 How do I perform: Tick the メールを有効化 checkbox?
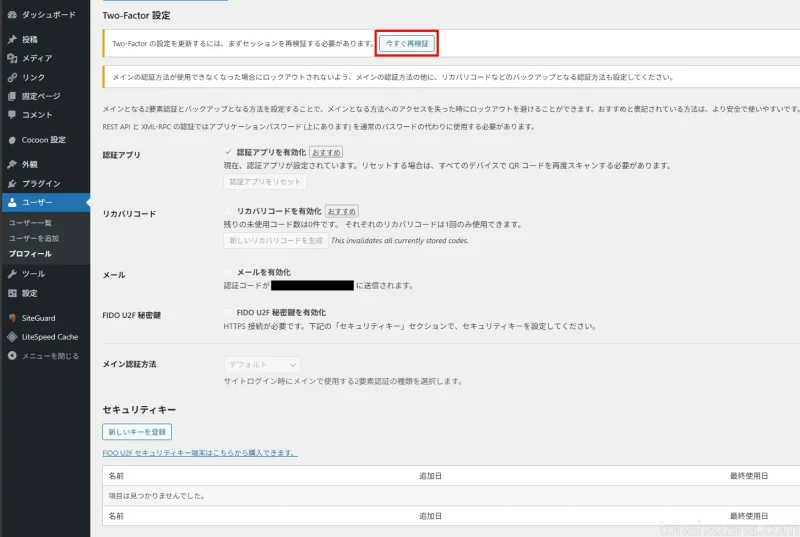click(x=229, y=272)
